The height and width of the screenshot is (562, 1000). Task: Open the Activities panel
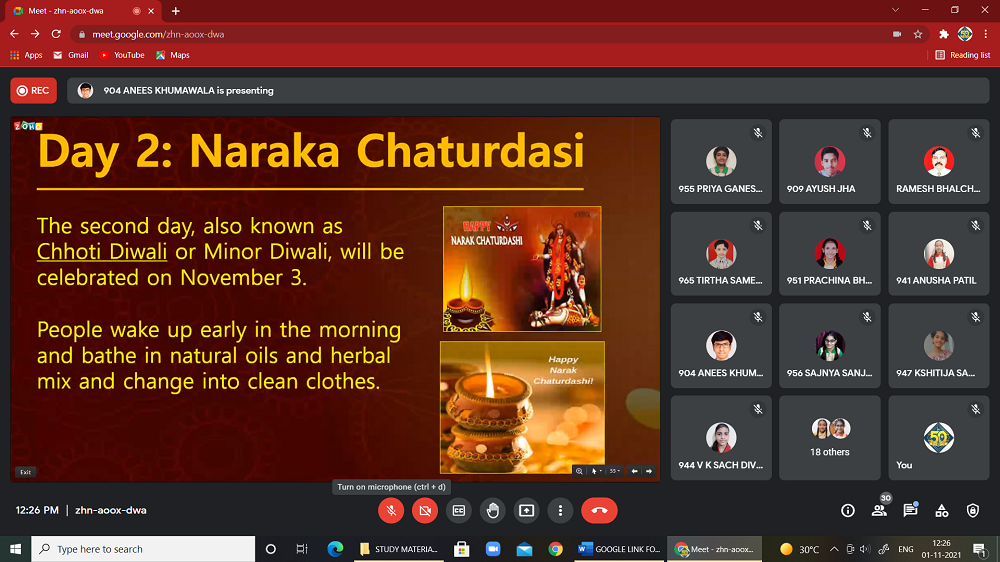pyautogui.click(x=942, y=510)
